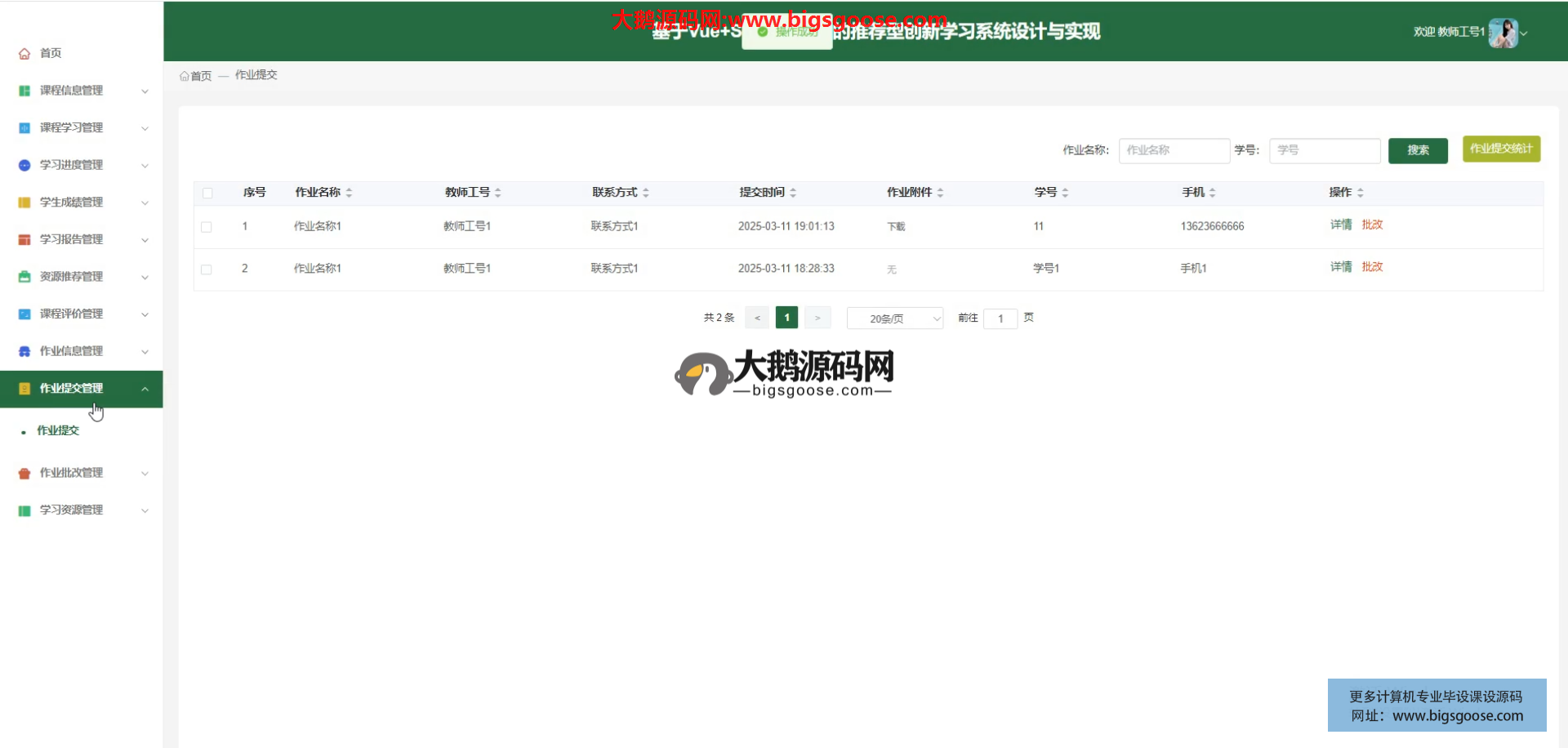Screen dimensions: 1568x748
Task: Collapse the 作业提交管理 menu
Action: tap(145, 390)
